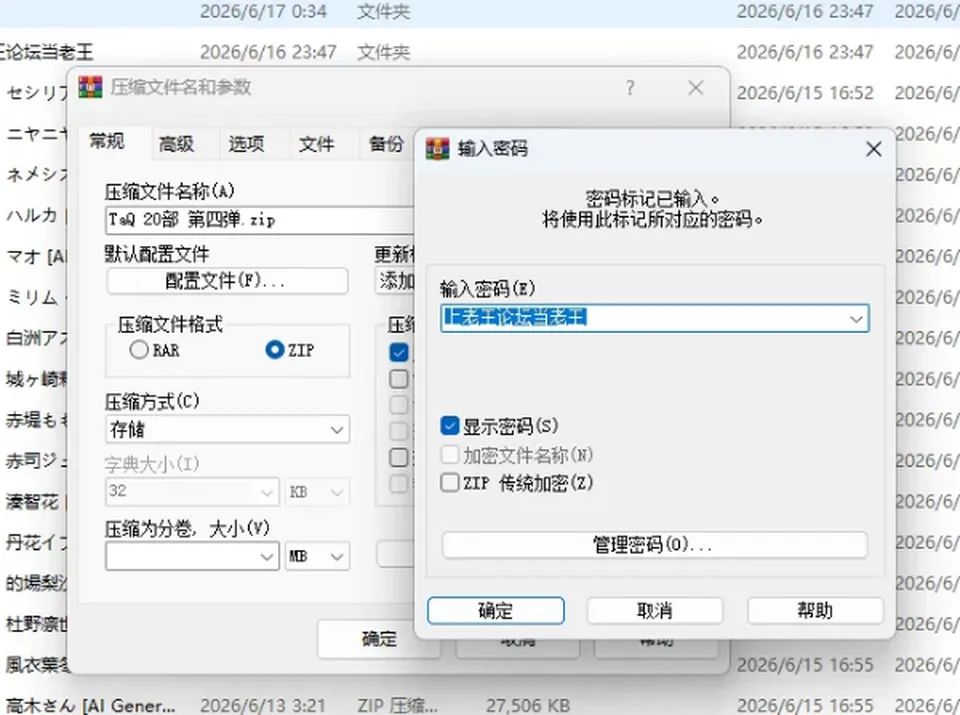Click the 配置文件(F)... button
The height and width of the screenshot is (715, 960).
point(227,281)
